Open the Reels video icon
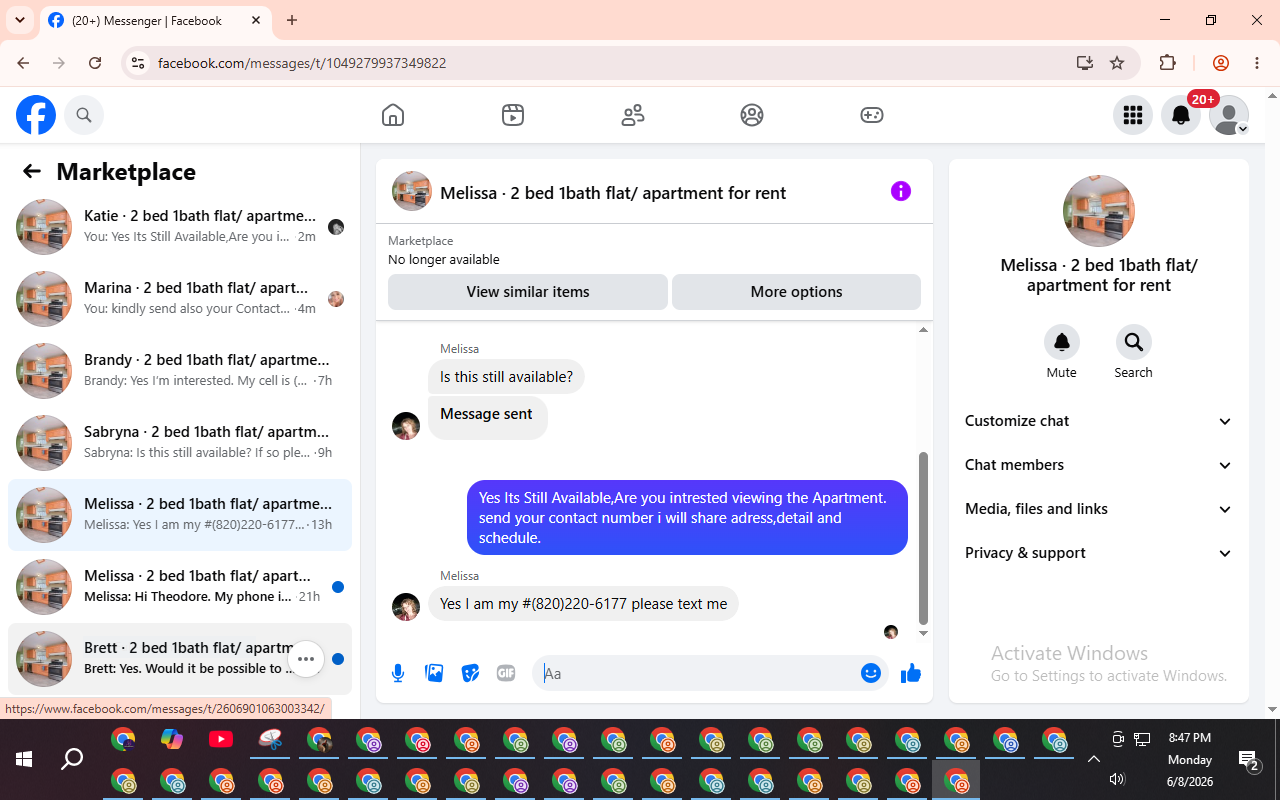 point(513,115)
